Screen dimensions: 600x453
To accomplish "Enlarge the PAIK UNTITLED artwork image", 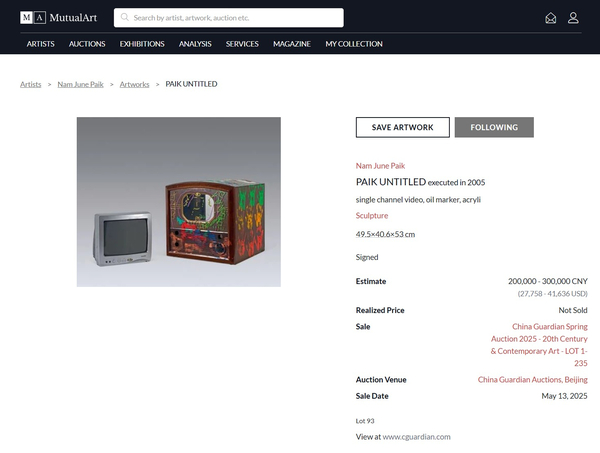I will coord(179,202).
